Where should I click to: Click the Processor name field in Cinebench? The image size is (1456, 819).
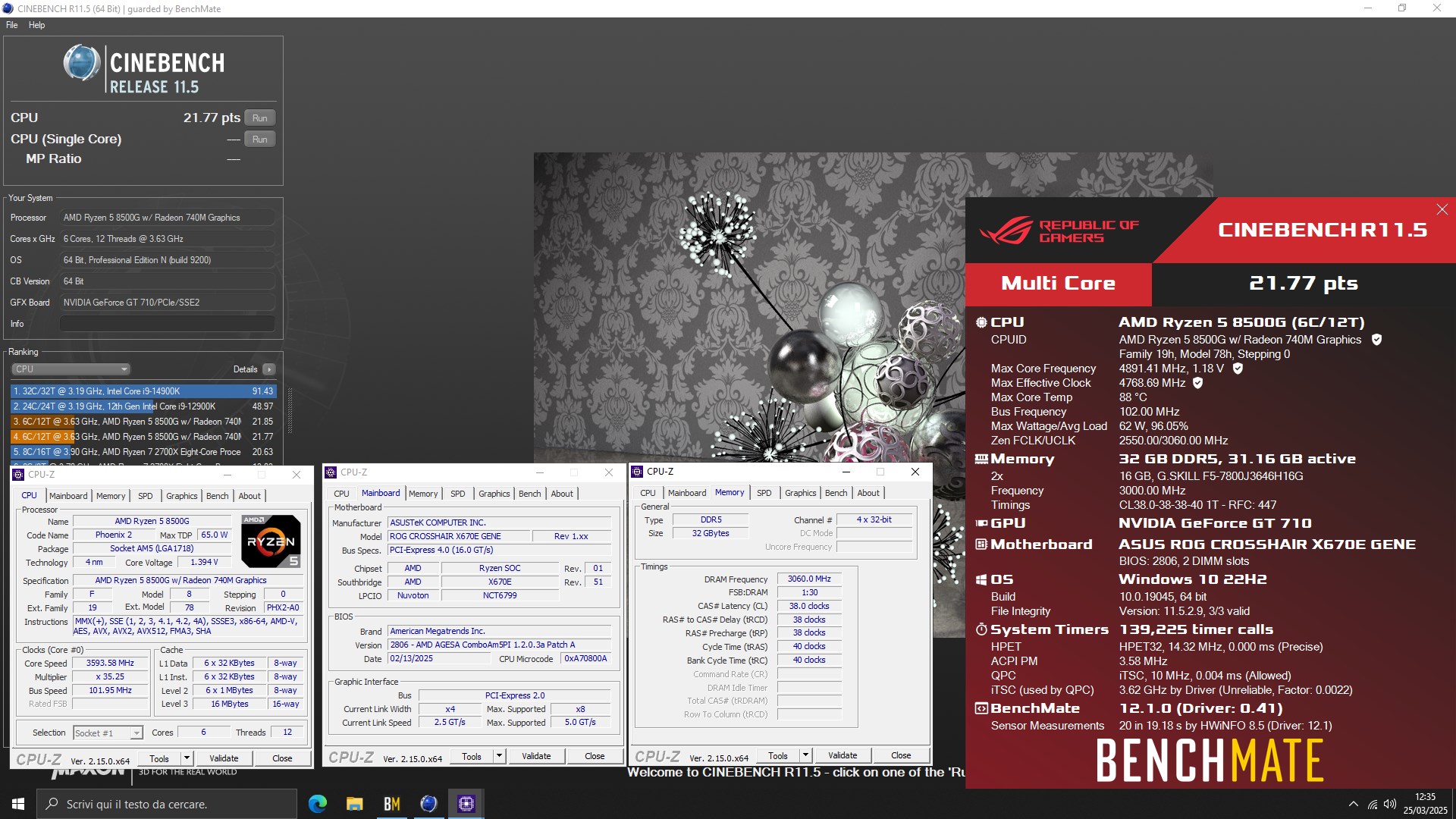(168, 218)
